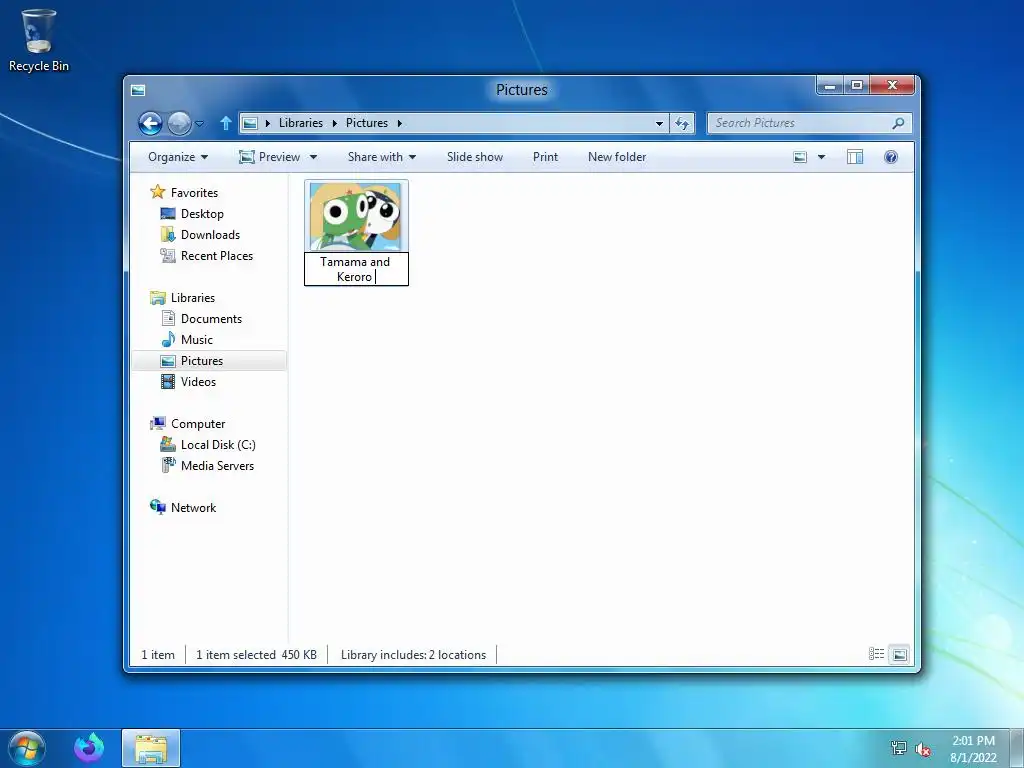The height and width of the screenshot is (768, 1024).
Task: Click the Pictures breadcrumb in the address bar
Action: pyautogui.click(x=366, y=123)
